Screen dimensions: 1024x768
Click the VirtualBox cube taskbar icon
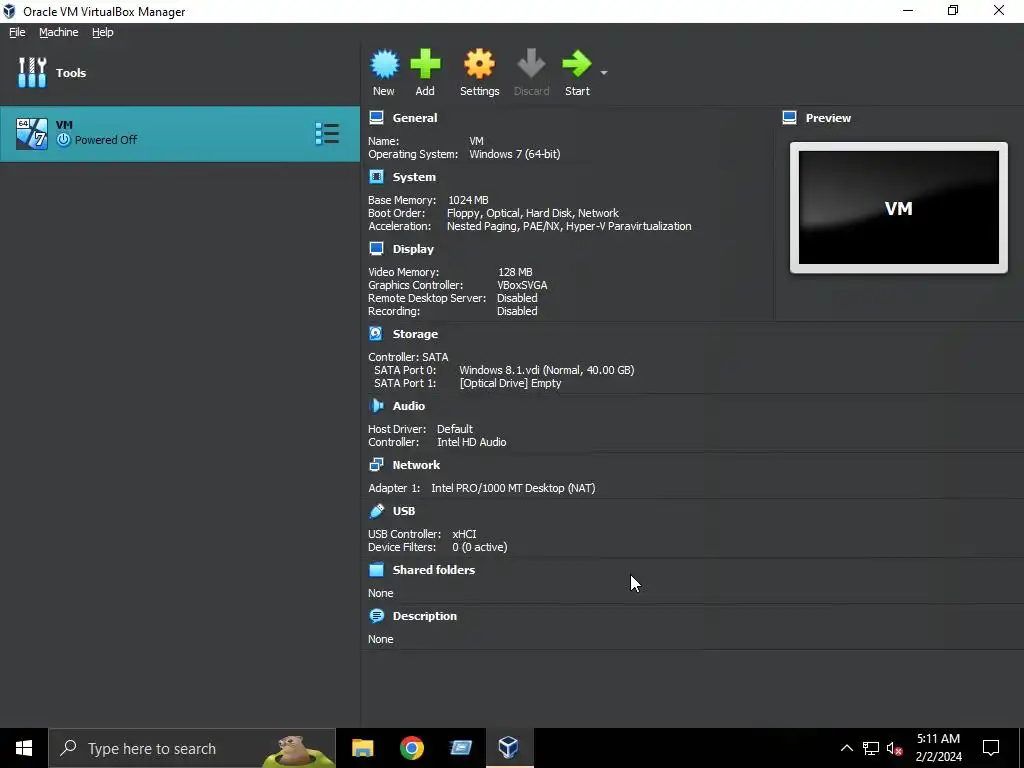[509, 748]
